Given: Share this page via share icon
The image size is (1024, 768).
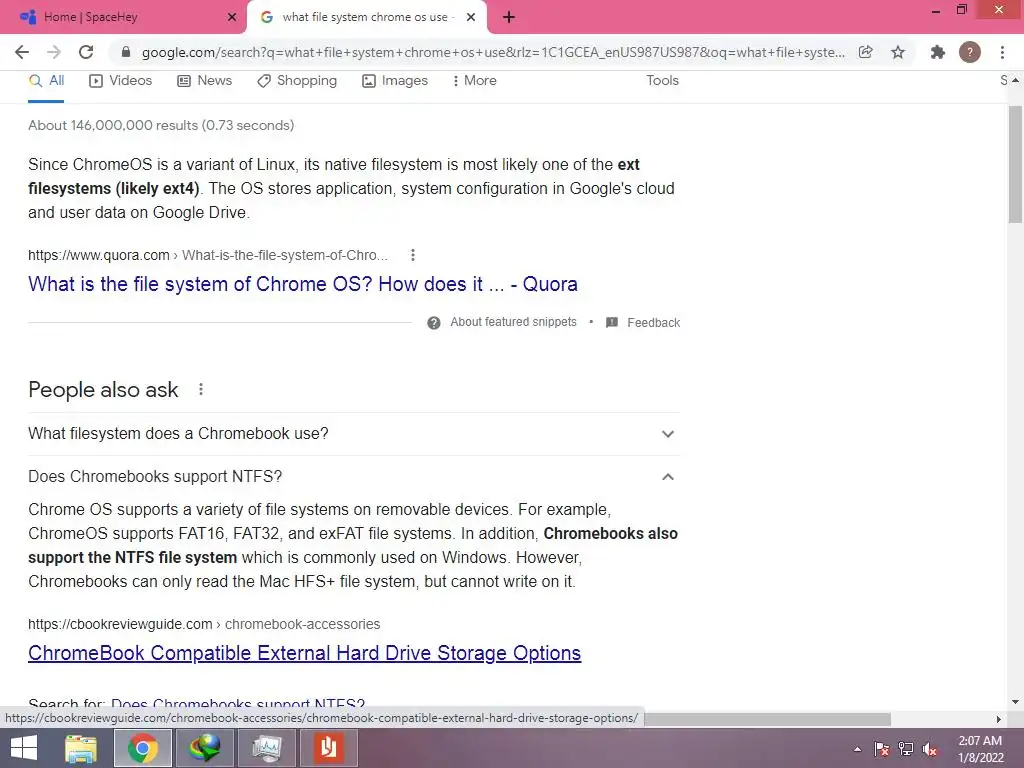Looking at the screenshot, I should [x=865, y=52].
